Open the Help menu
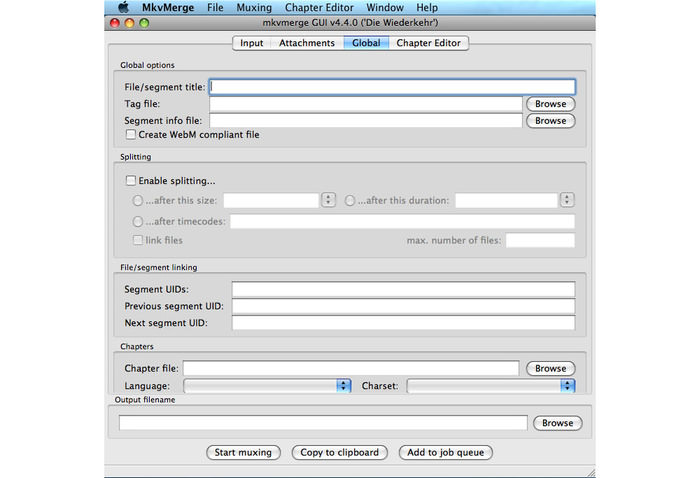 click(427, 8)
